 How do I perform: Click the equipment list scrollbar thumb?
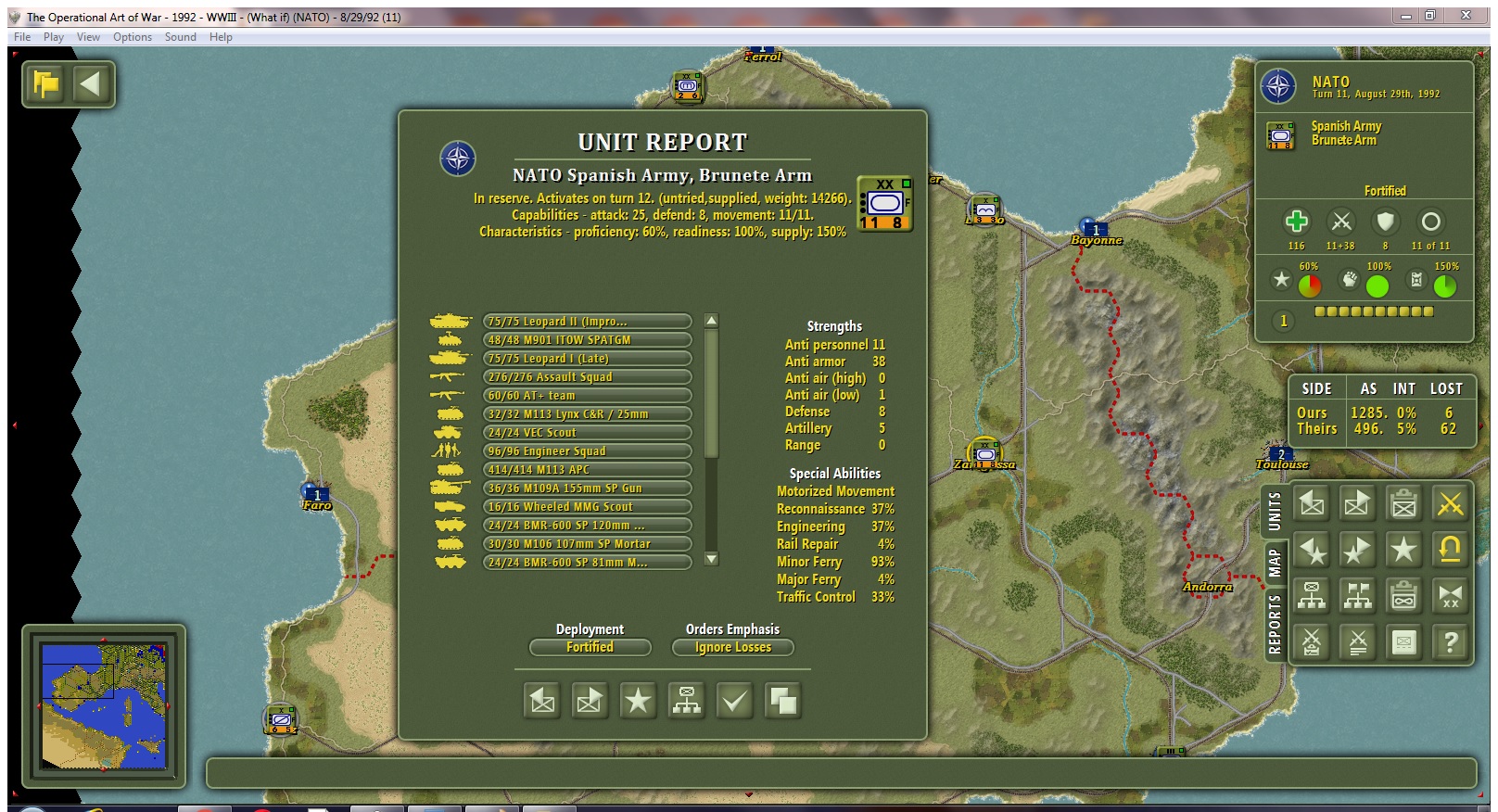pyautogui.click(x=712, y=394)
